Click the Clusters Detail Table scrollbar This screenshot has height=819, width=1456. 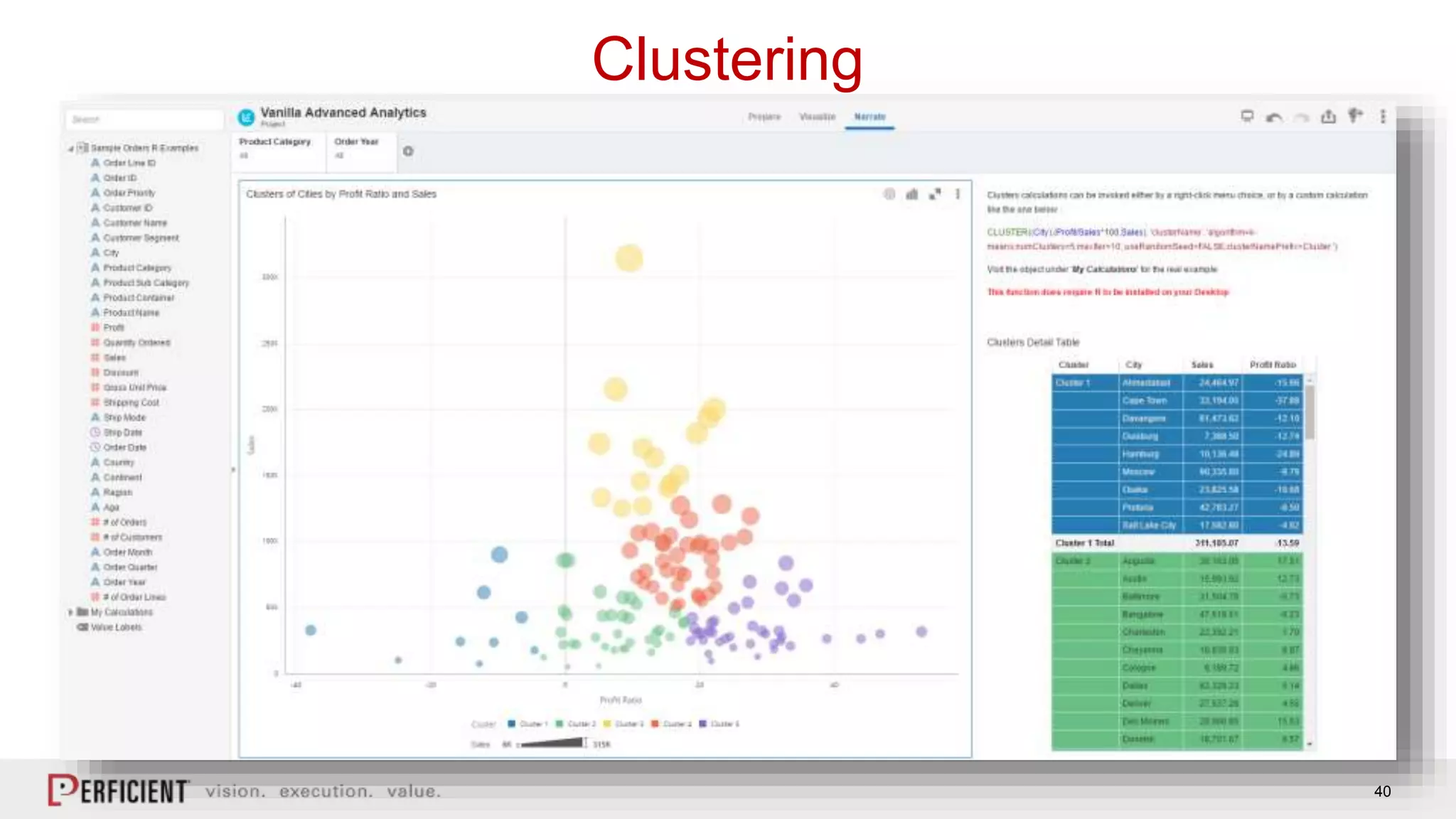[1310, 412]
